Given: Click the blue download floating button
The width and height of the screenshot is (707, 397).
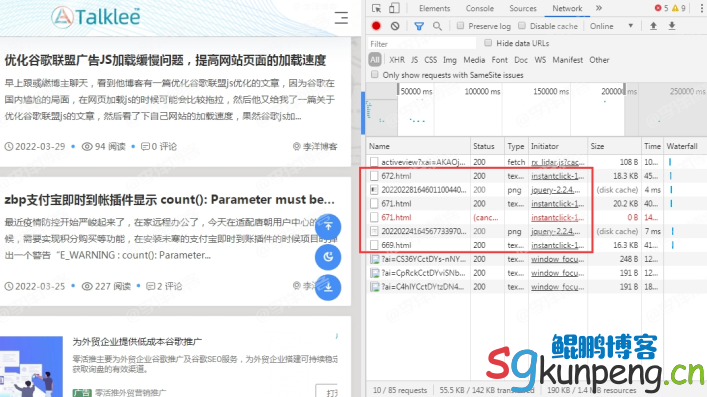Looking at the screenshot, I should (x=328, y=287).
